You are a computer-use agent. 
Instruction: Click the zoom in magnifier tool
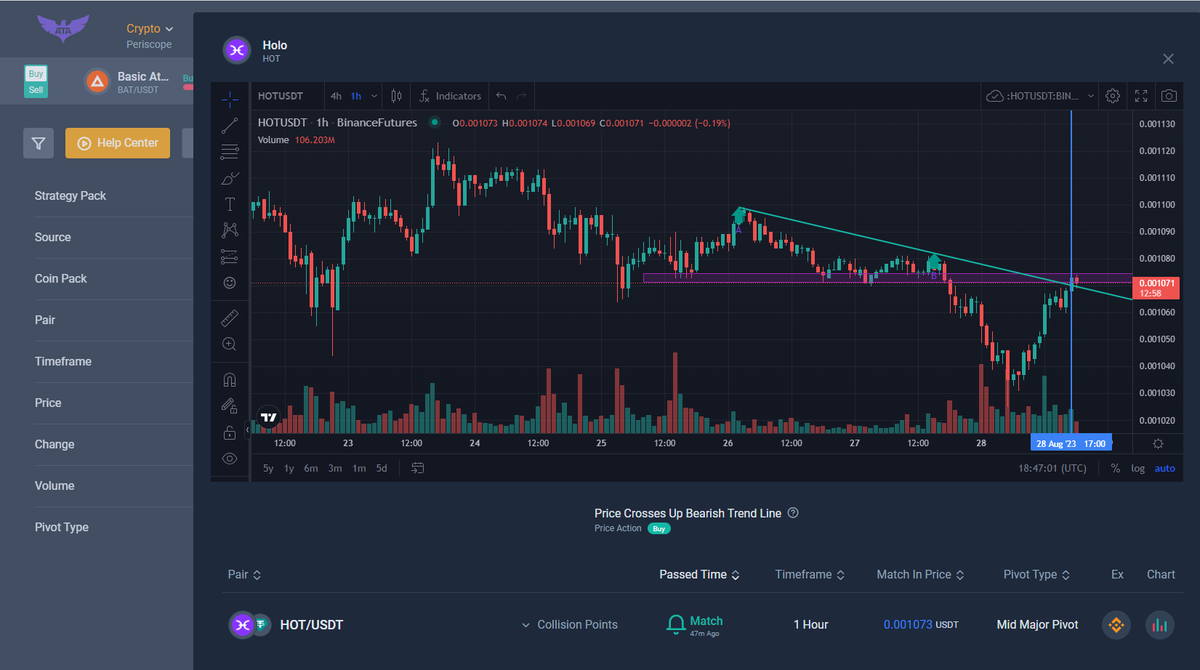(230, 344)
